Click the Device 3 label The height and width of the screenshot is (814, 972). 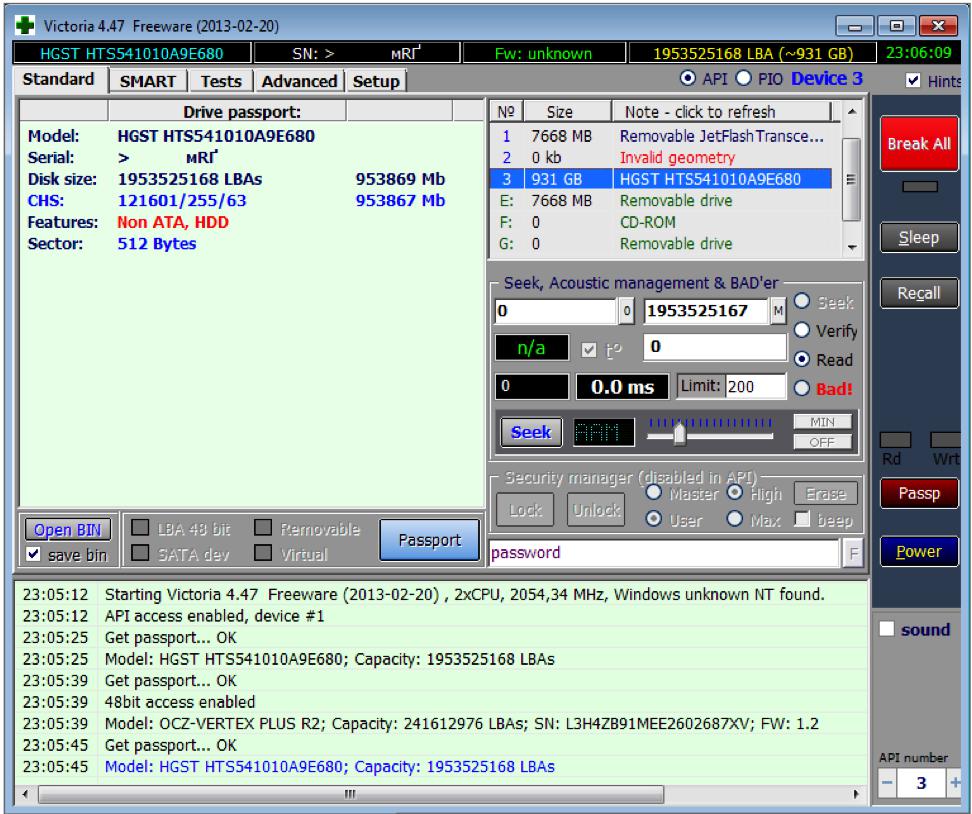827,79
